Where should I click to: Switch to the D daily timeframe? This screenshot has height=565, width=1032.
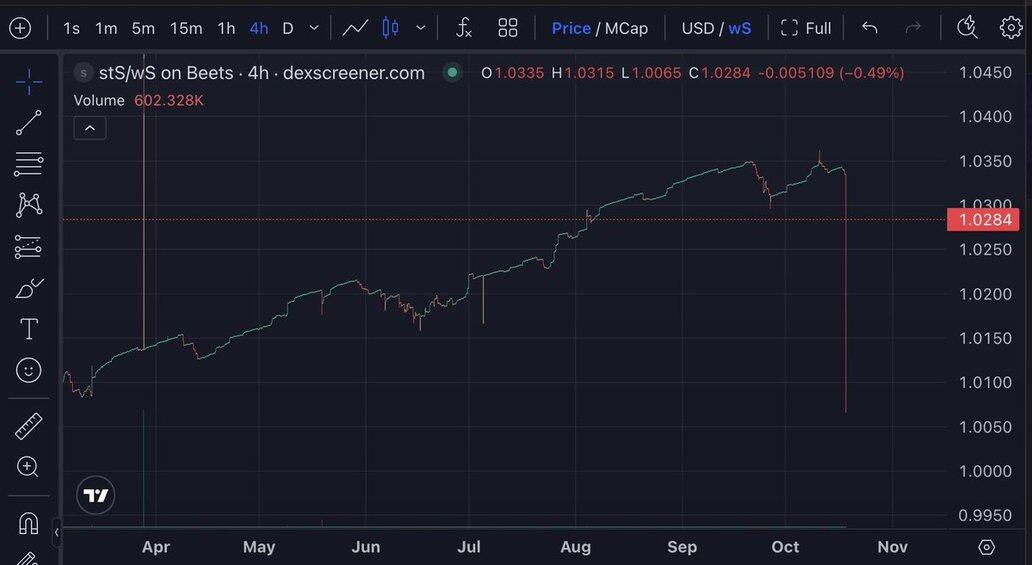[288, 28]
